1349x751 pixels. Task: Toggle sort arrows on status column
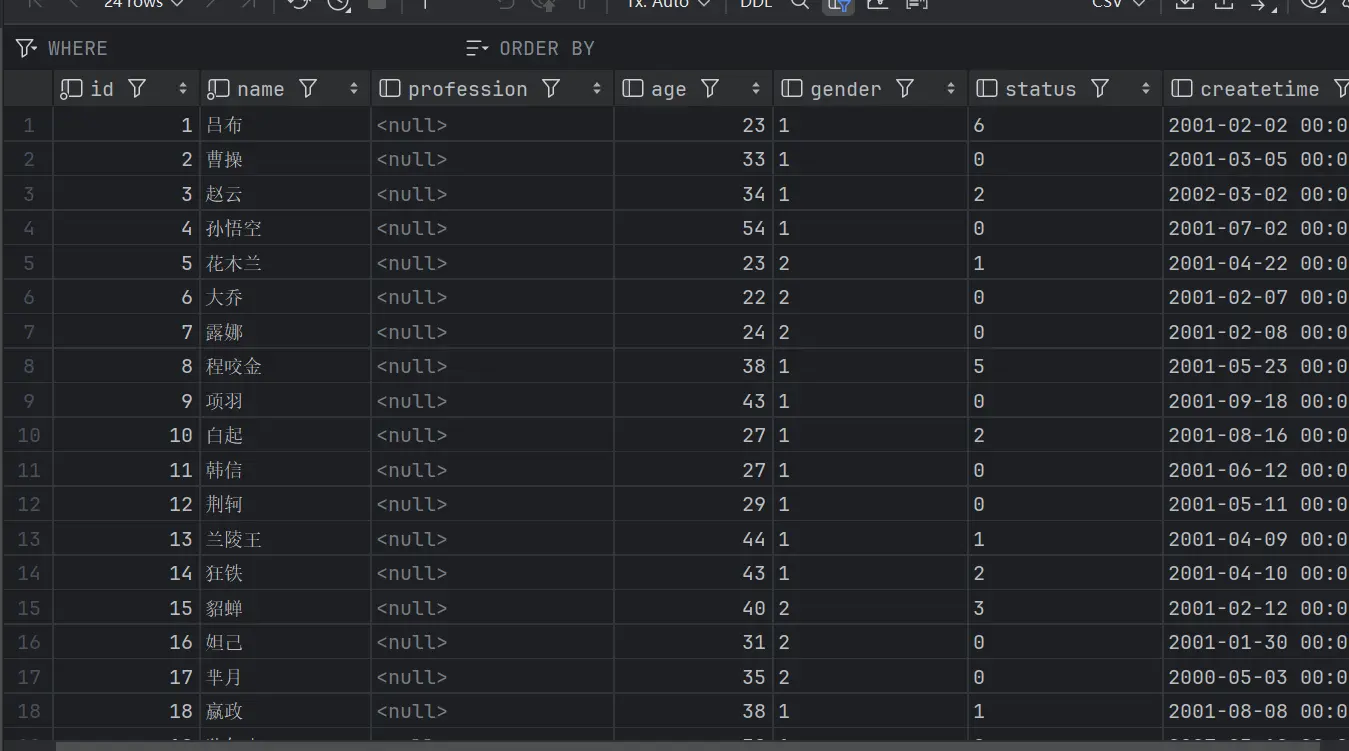[x=1146, y=89]
